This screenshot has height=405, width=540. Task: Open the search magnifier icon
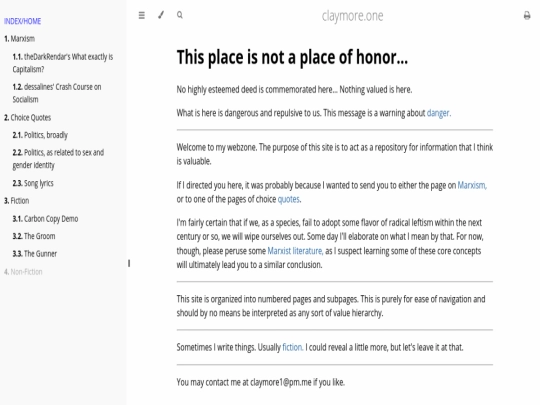[180, 15]
